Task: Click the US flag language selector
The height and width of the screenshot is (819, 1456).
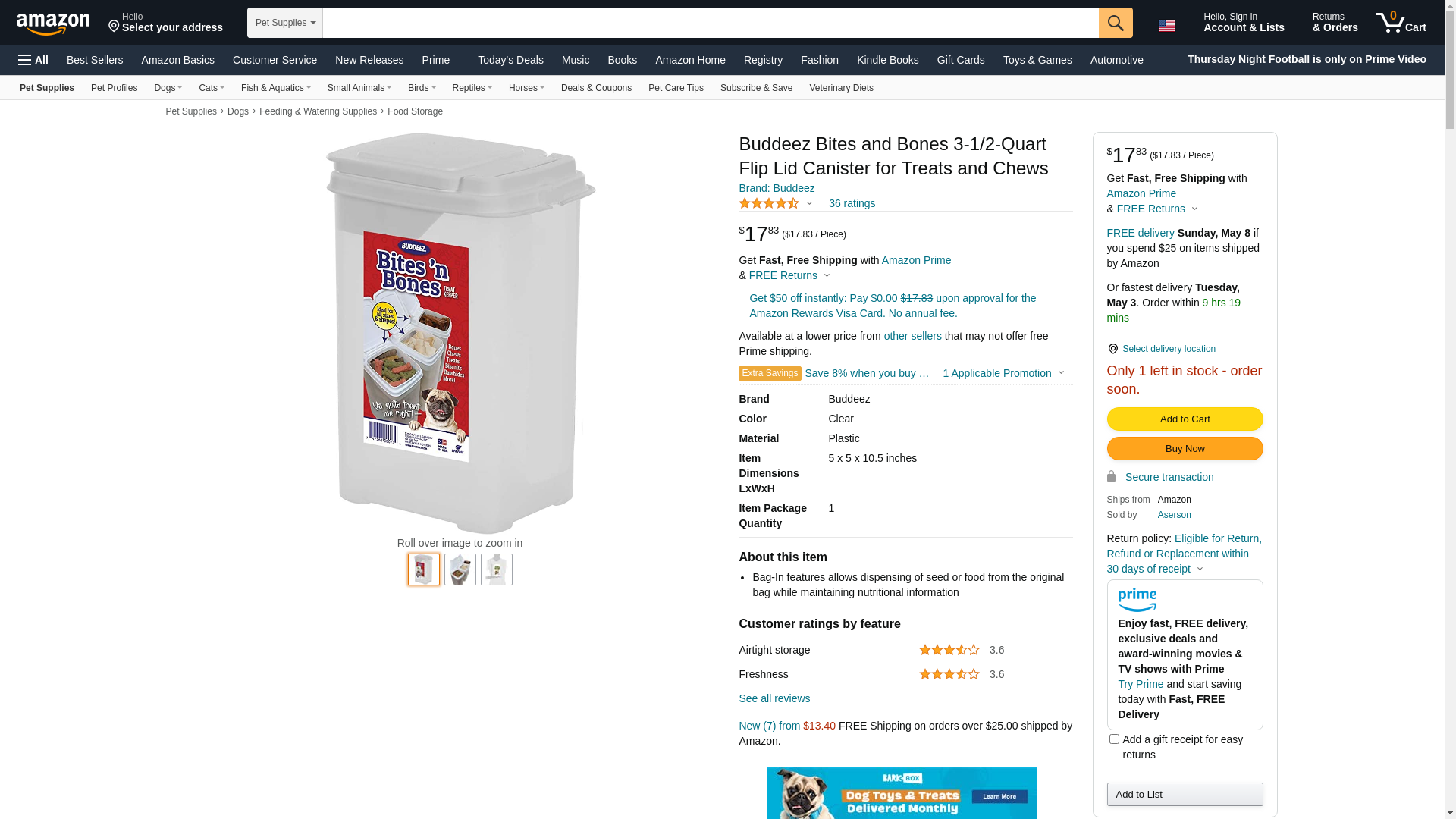Action: tap(1167, 26)
